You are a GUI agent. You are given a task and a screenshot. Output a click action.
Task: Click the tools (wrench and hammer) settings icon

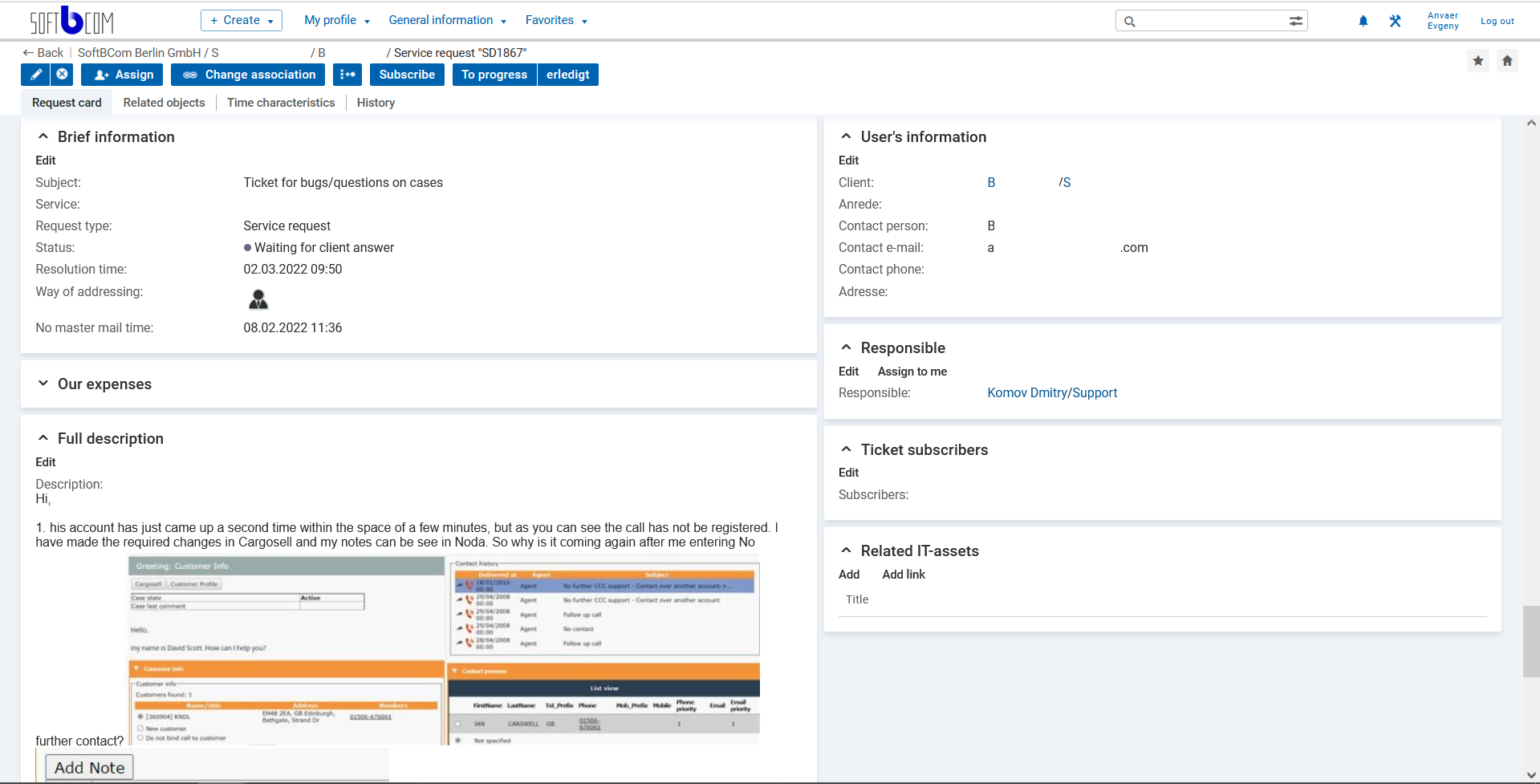click(1394, 21)
